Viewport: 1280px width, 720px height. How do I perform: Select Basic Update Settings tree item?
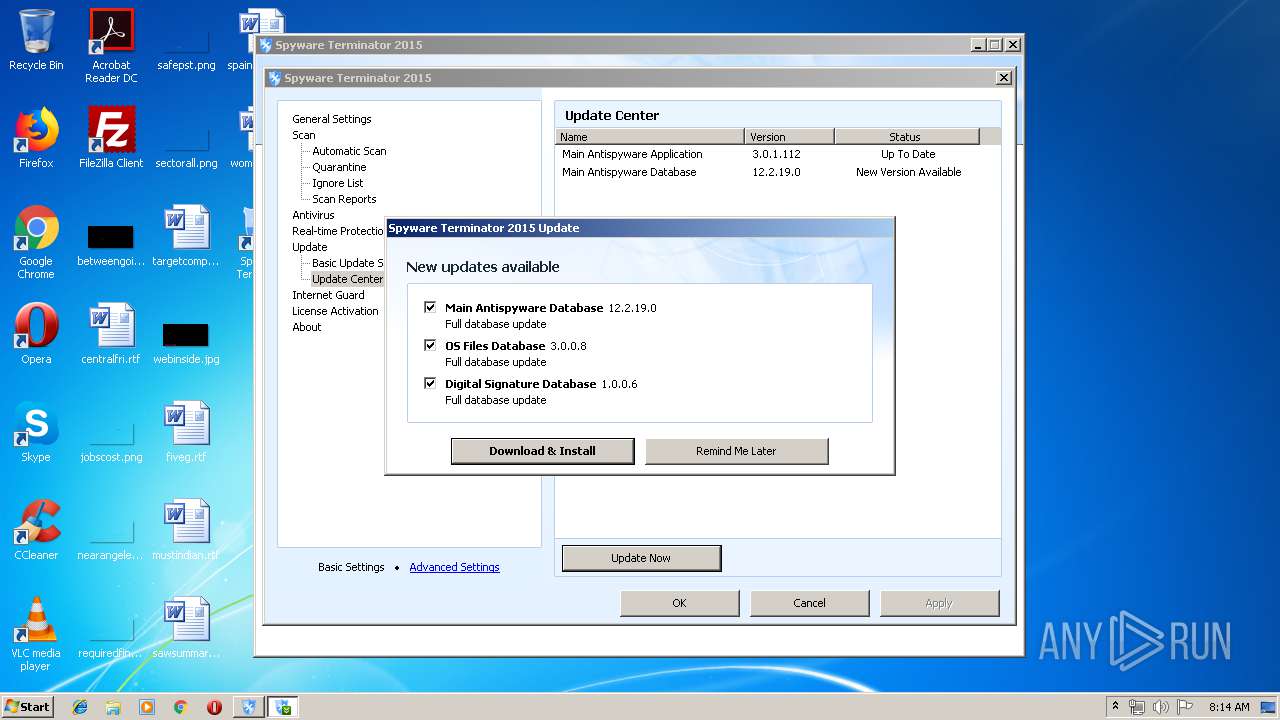point(348,263)
